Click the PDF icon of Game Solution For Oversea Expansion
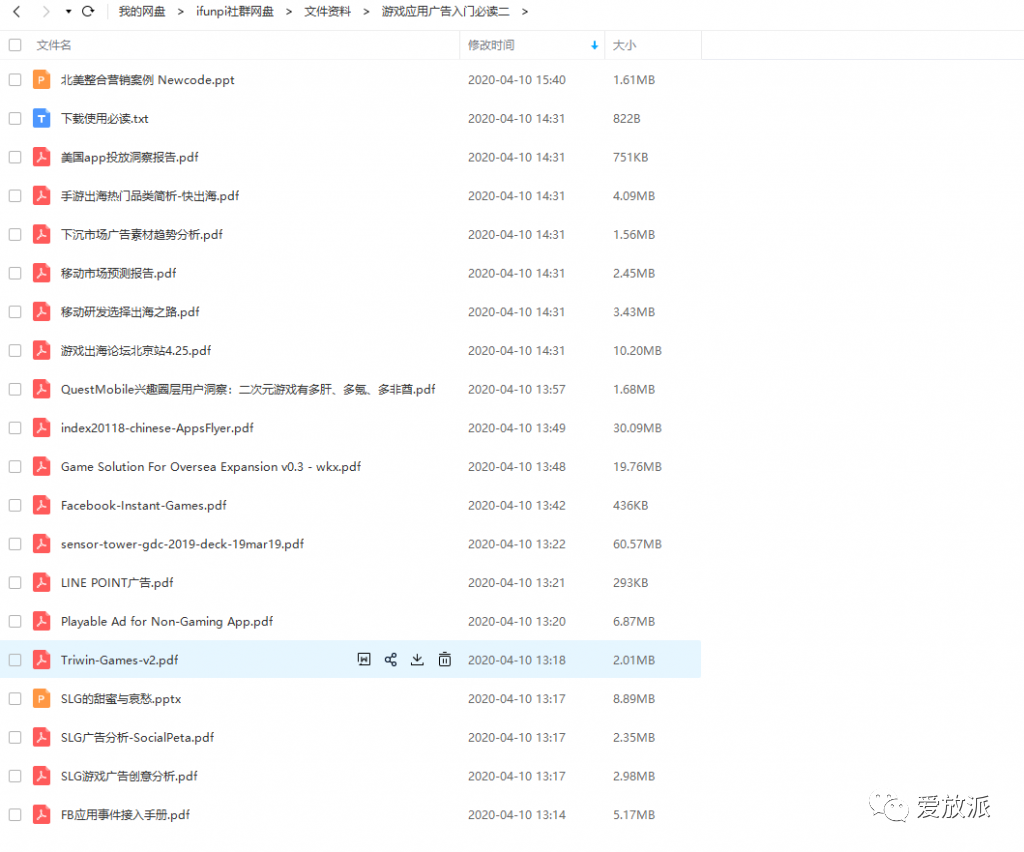 point(41,467)
